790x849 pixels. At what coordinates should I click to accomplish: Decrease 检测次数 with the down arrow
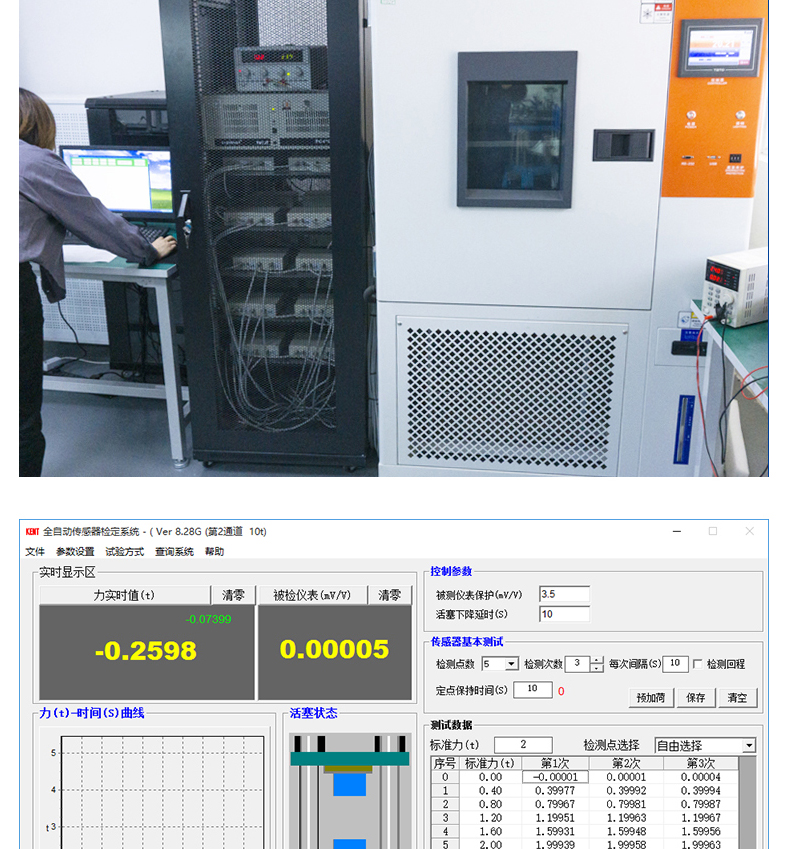pyautogui.click(x=597, y=668)
